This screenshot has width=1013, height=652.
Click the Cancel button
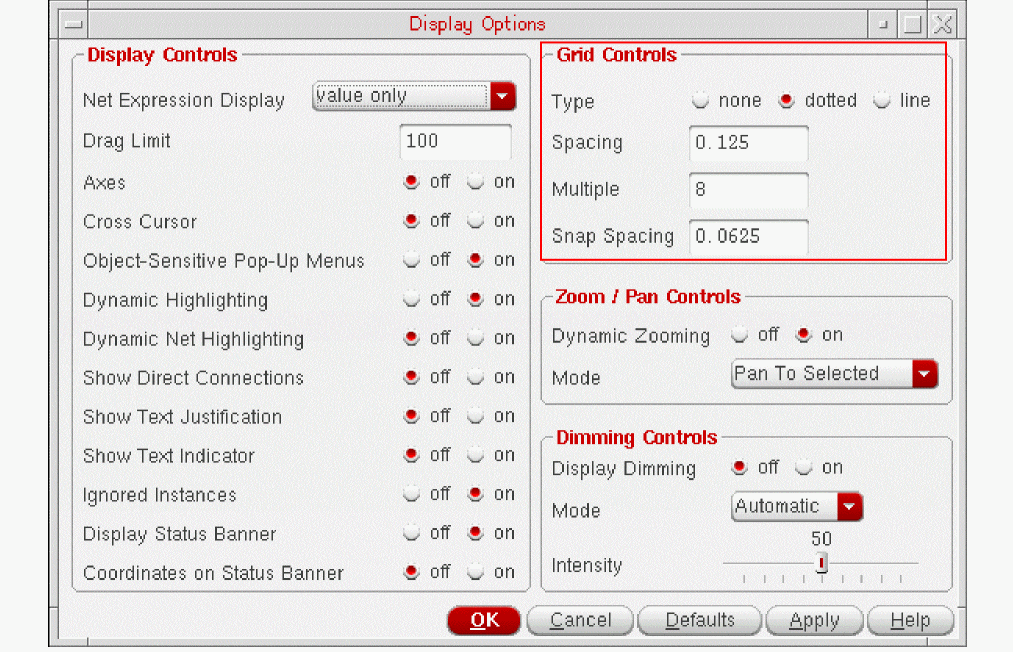(x=580, y=621)
